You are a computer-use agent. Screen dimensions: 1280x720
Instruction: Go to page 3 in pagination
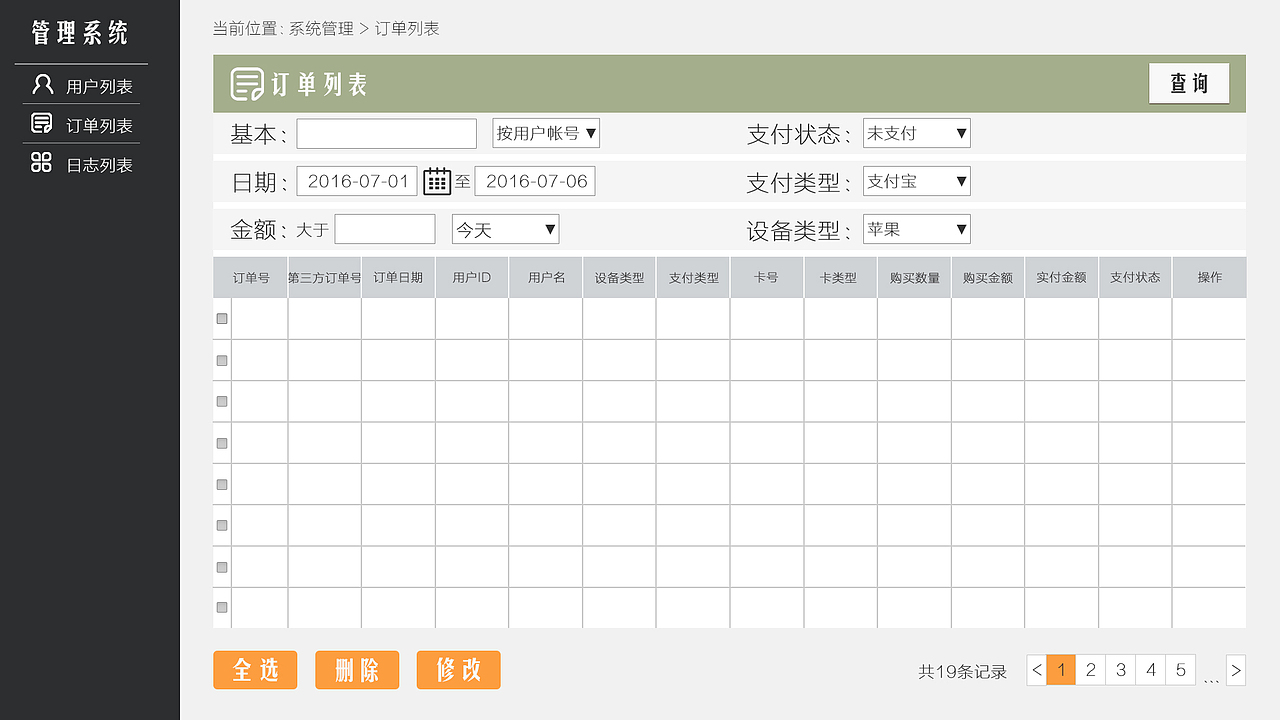coord(1120,670)
